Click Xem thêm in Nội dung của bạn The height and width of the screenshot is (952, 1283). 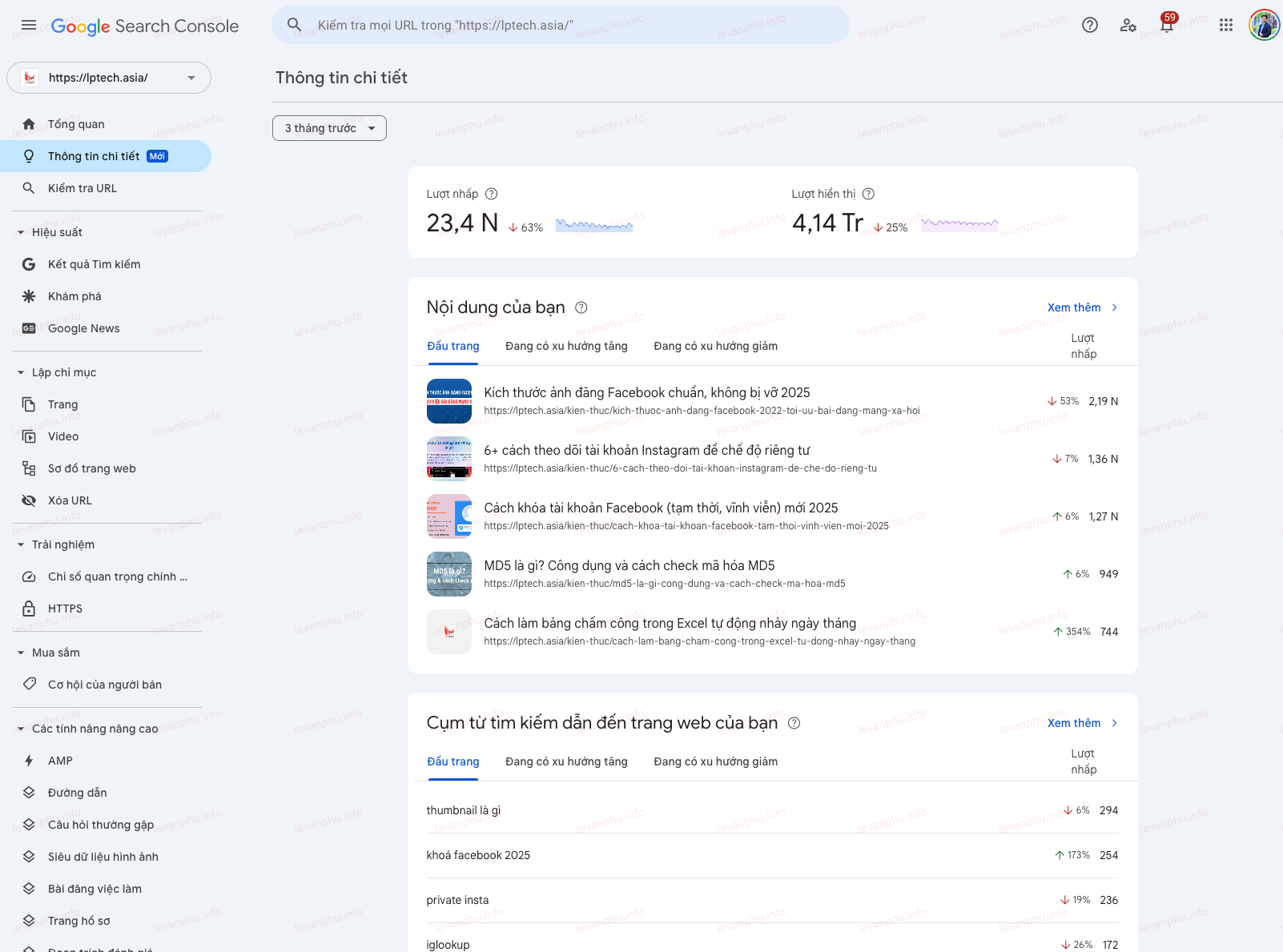[1082, 307]
